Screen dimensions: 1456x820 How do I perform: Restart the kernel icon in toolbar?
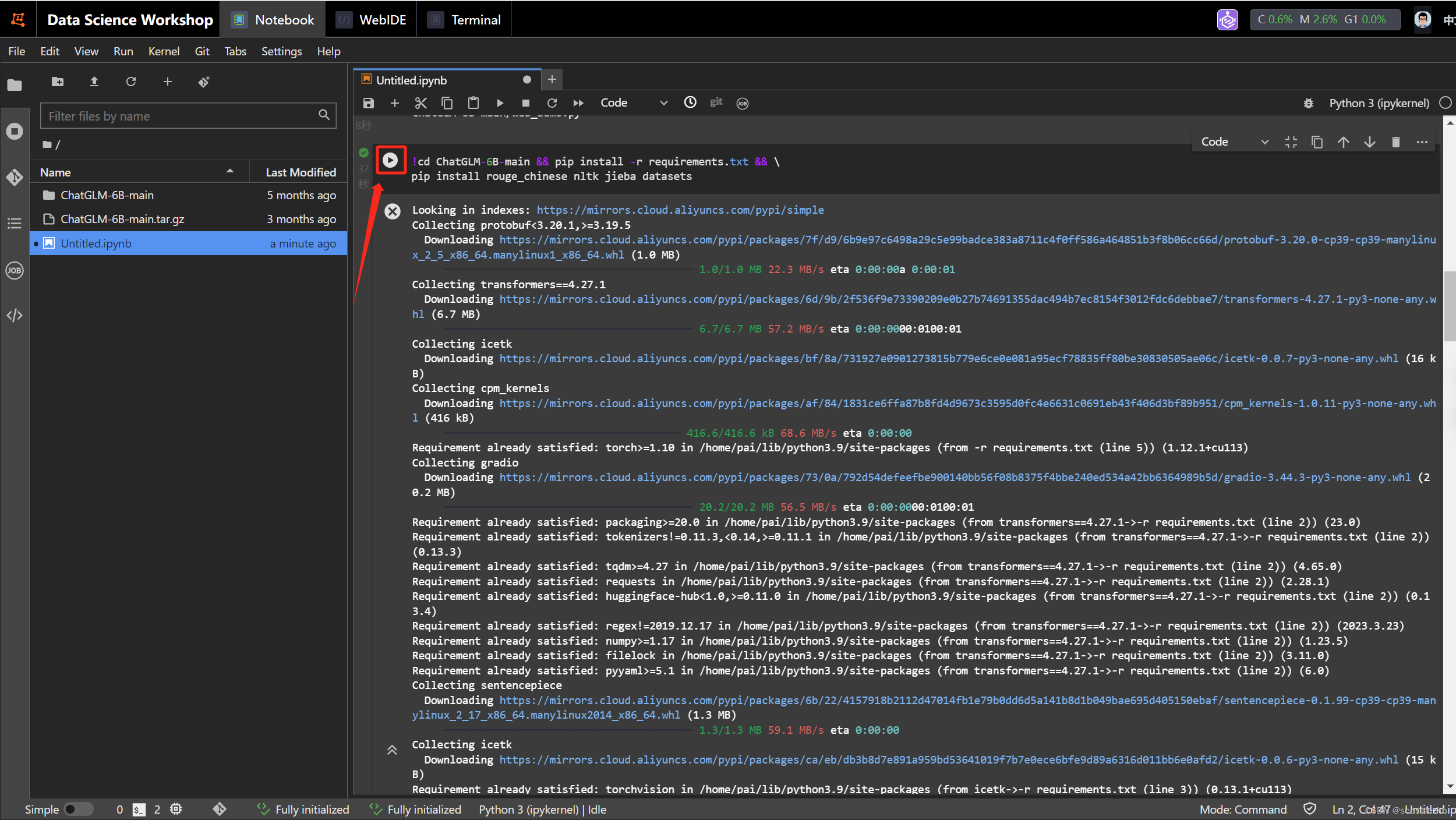pos(552,103)
